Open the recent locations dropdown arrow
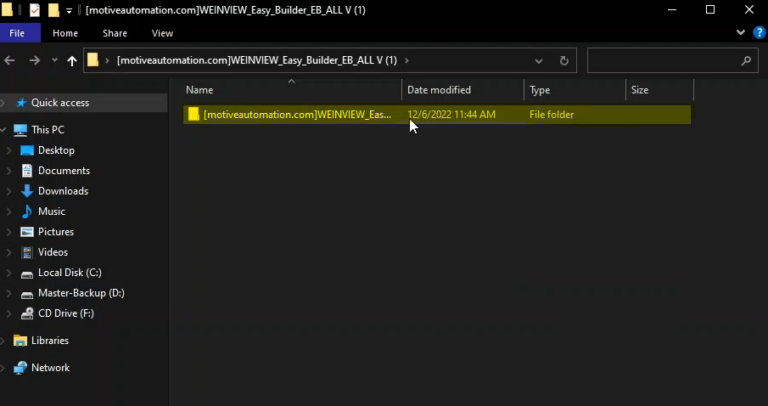768x406 pixels. [x=54, y=60]
